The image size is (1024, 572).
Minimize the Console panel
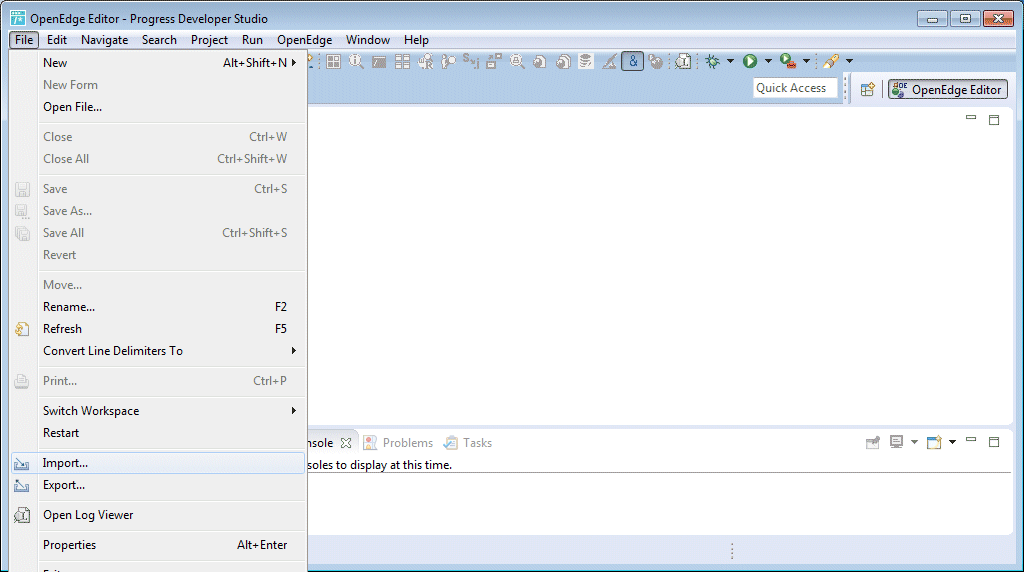click(x=971, y=441)
